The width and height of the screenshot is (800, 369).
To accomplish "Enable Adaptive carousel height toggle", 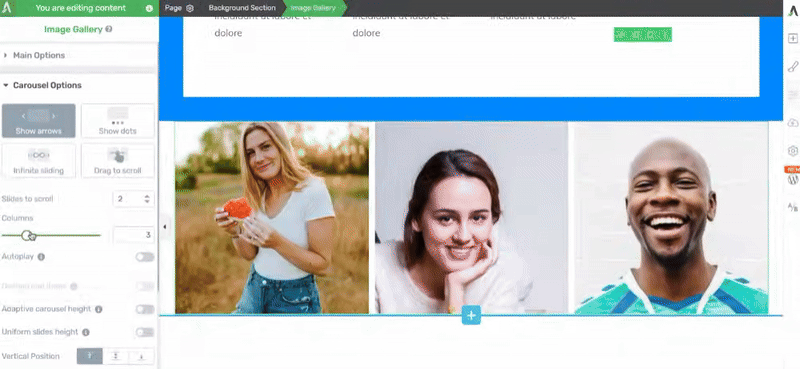I will 145,309.
